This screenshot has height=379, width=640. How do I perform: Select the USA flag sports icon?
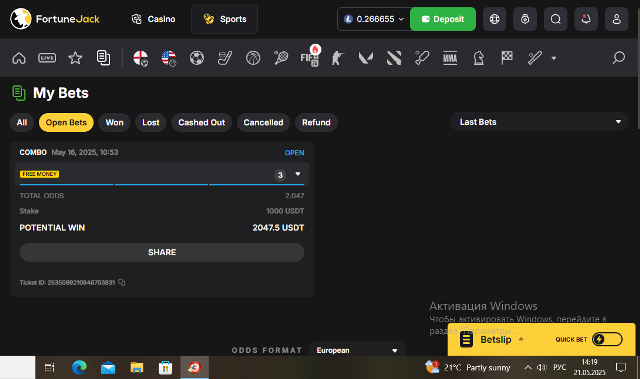[169, 58]
